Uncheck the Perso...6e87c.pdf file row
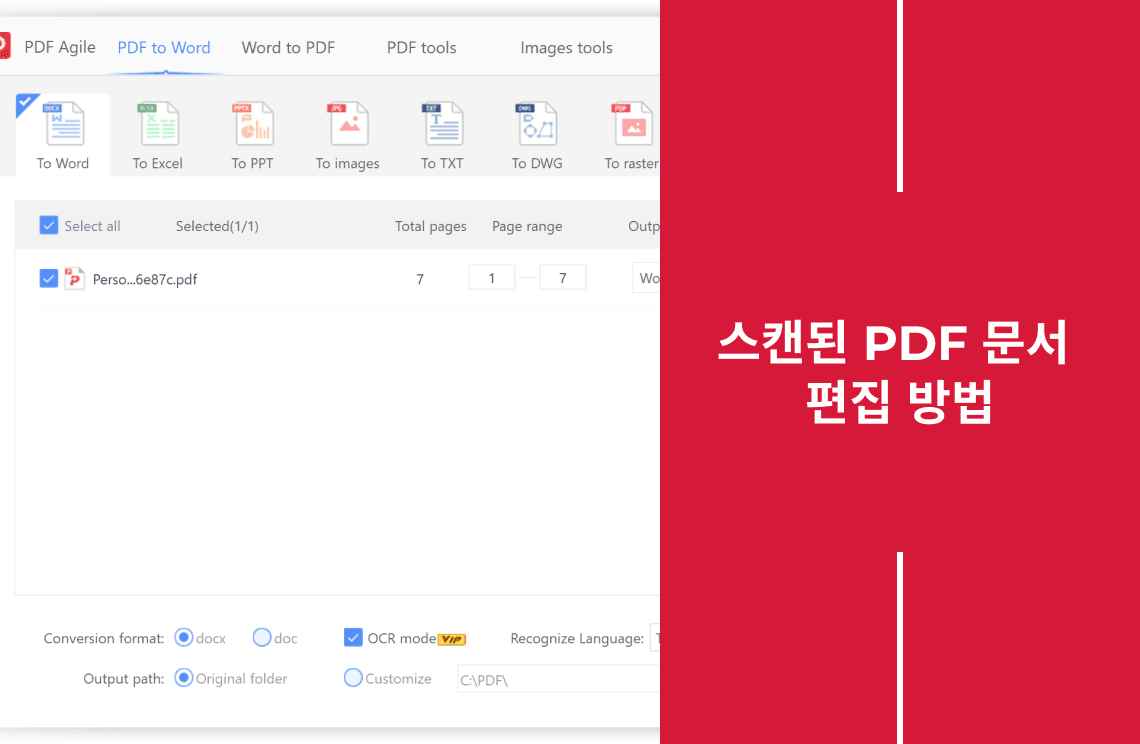This screenshot has height=744, width=1140. point(49,278)
